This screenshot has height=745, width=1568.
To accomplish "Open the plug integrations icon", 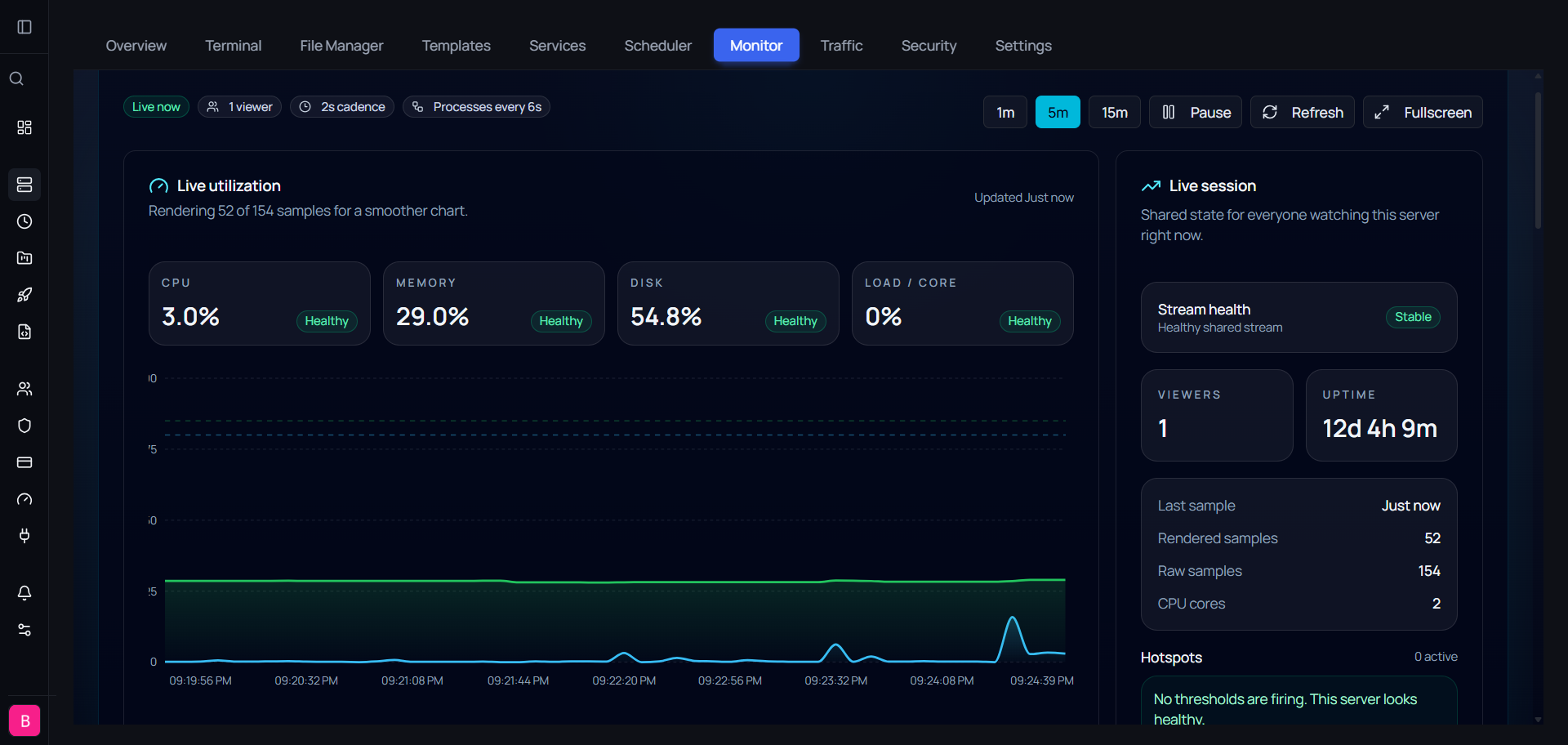I will (24, 536).
